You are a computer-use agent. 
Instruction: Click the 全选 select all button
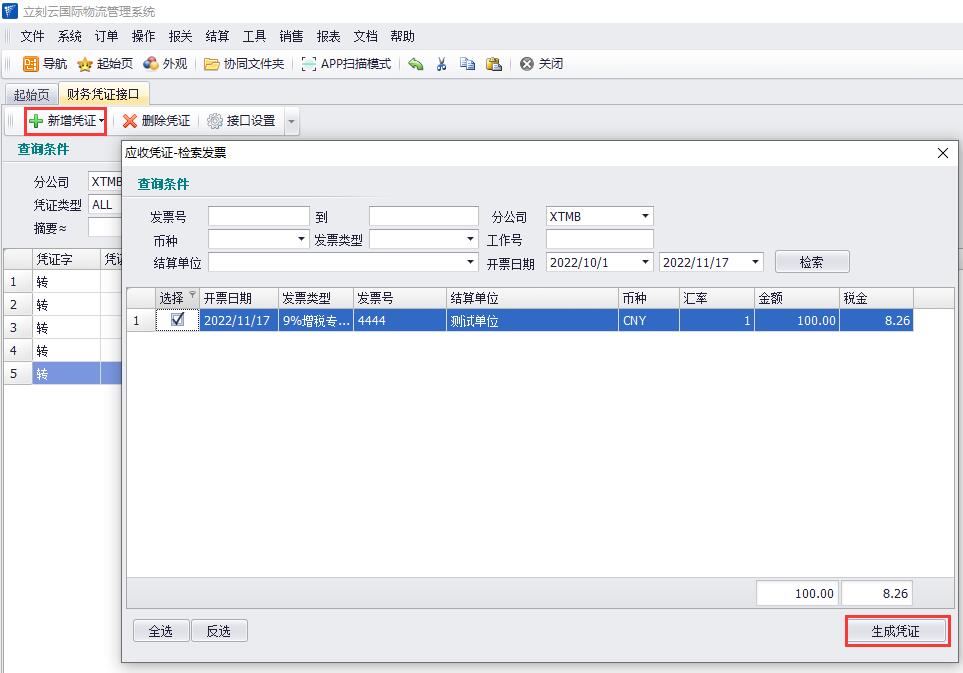coord(160,631)
